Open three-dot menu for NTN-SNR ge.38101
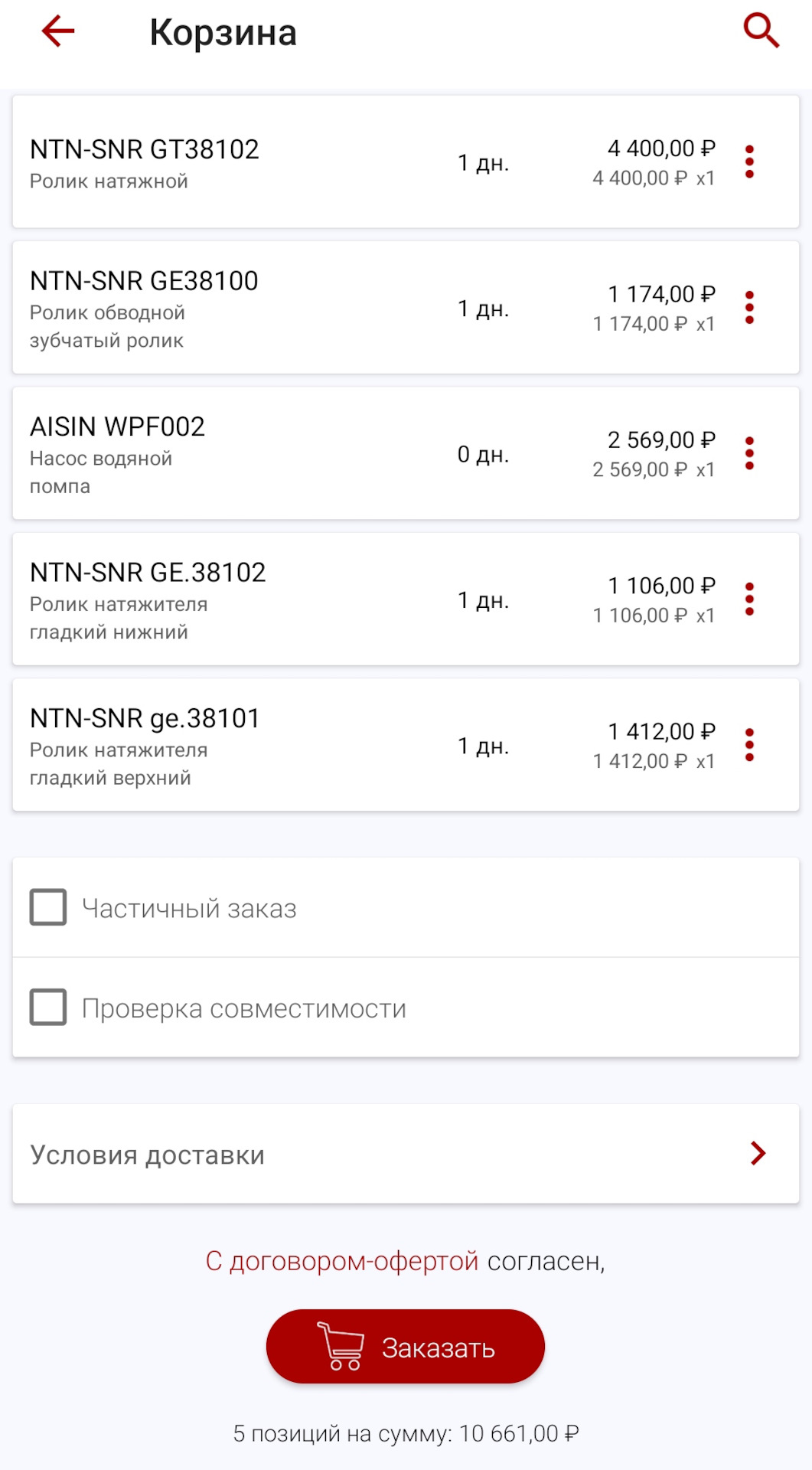Image resolution: width=812 pixels, height=1470 pixels. pos(749,745)
